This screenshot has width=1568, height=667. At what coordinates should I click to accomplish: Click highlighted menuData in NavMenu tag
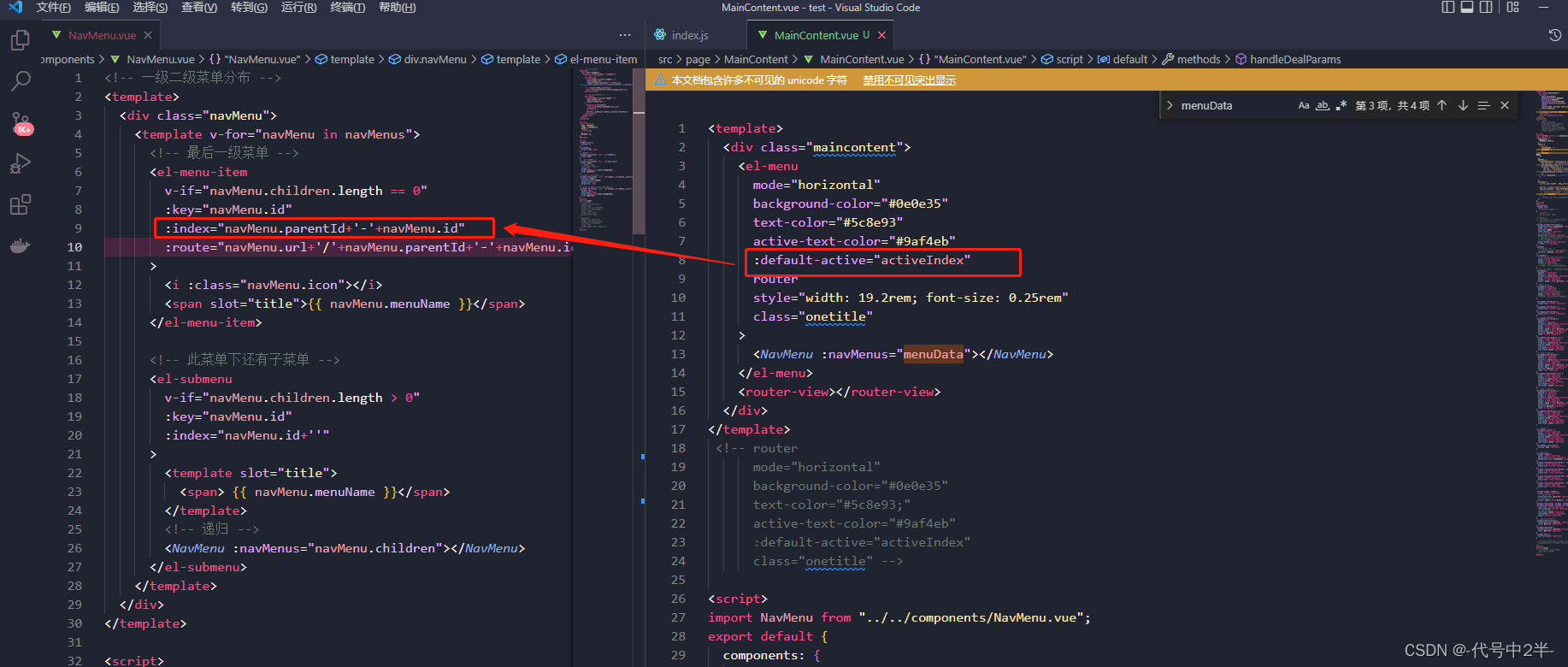pyautogui.click(x=933, y=354)
